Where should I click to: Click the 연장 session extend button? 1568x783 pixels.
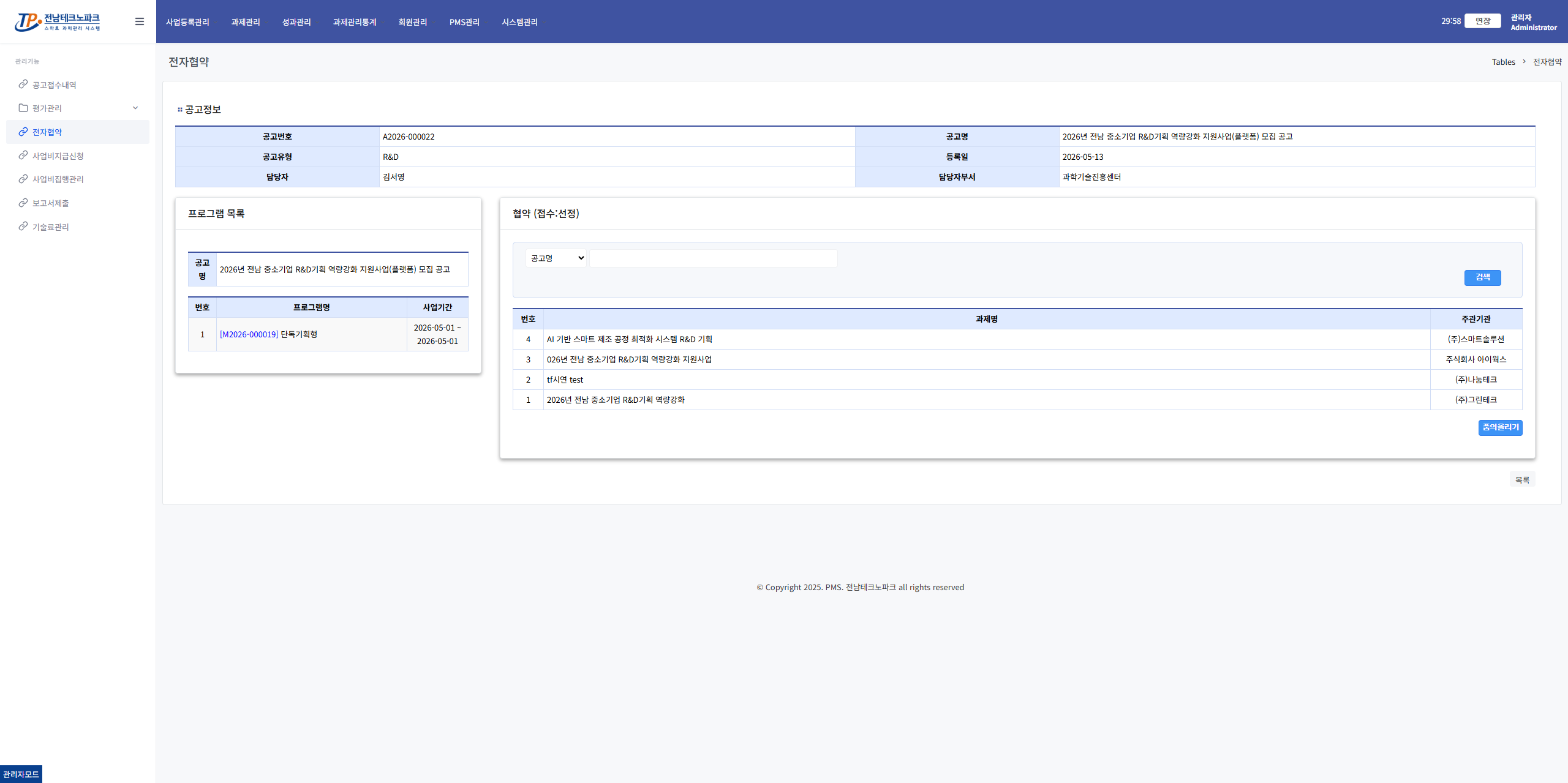click(1482, 21)
